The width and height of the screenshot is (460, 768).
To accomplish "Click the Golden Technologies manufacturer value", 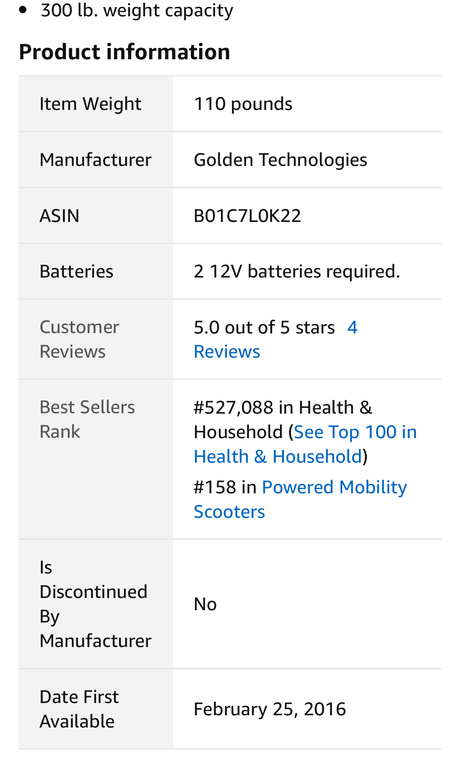I will coord(280,160).
